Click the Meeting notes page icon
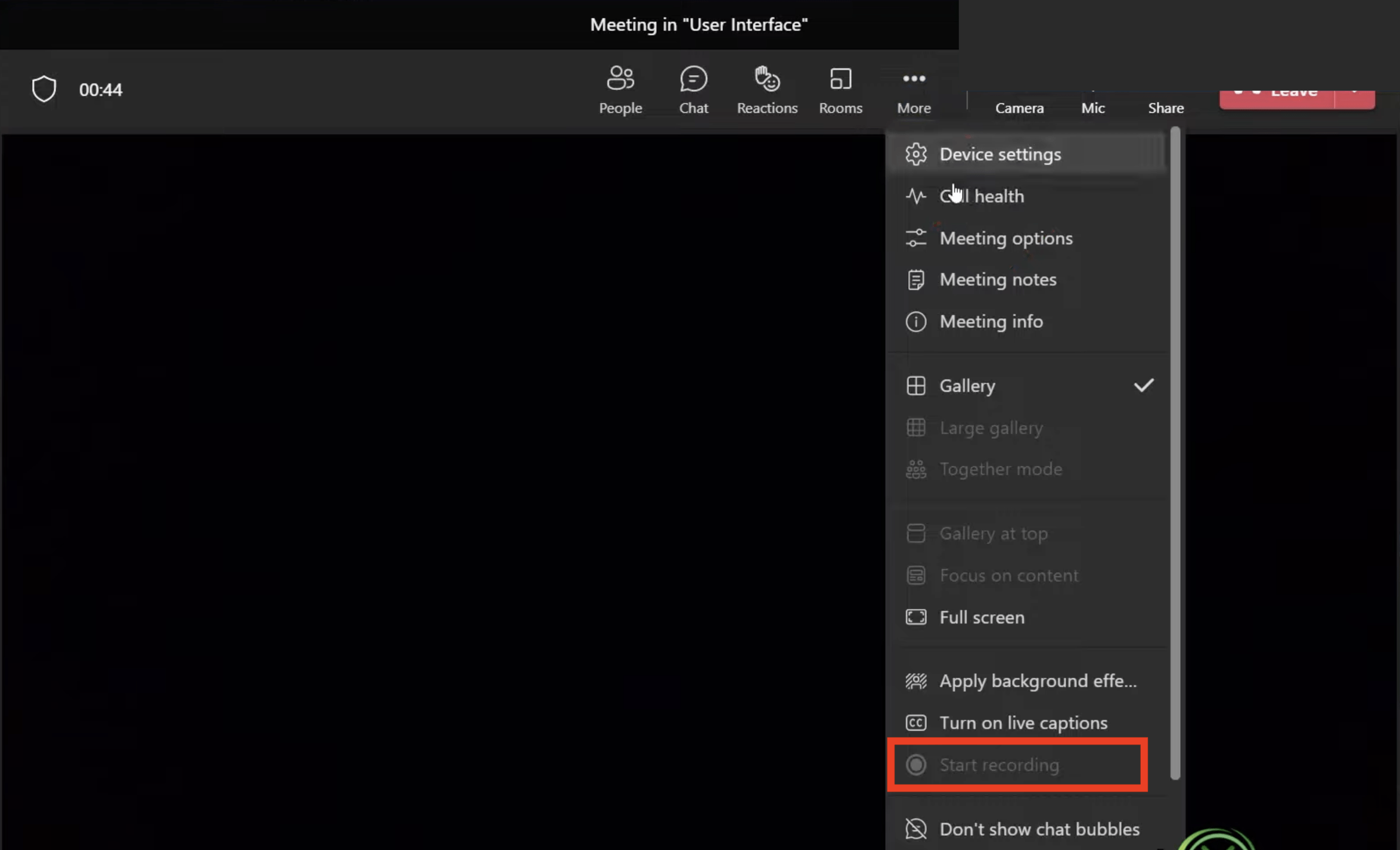 915,280
